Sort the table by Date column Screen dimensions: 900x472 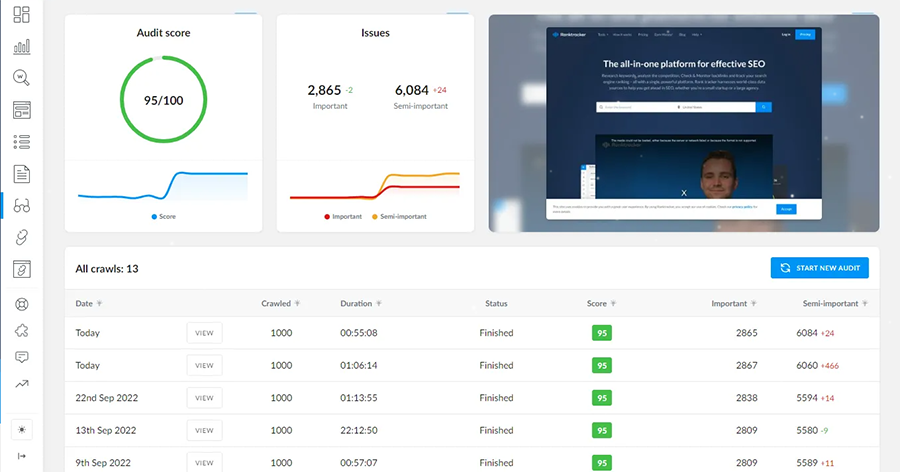(x=88, y=303)
